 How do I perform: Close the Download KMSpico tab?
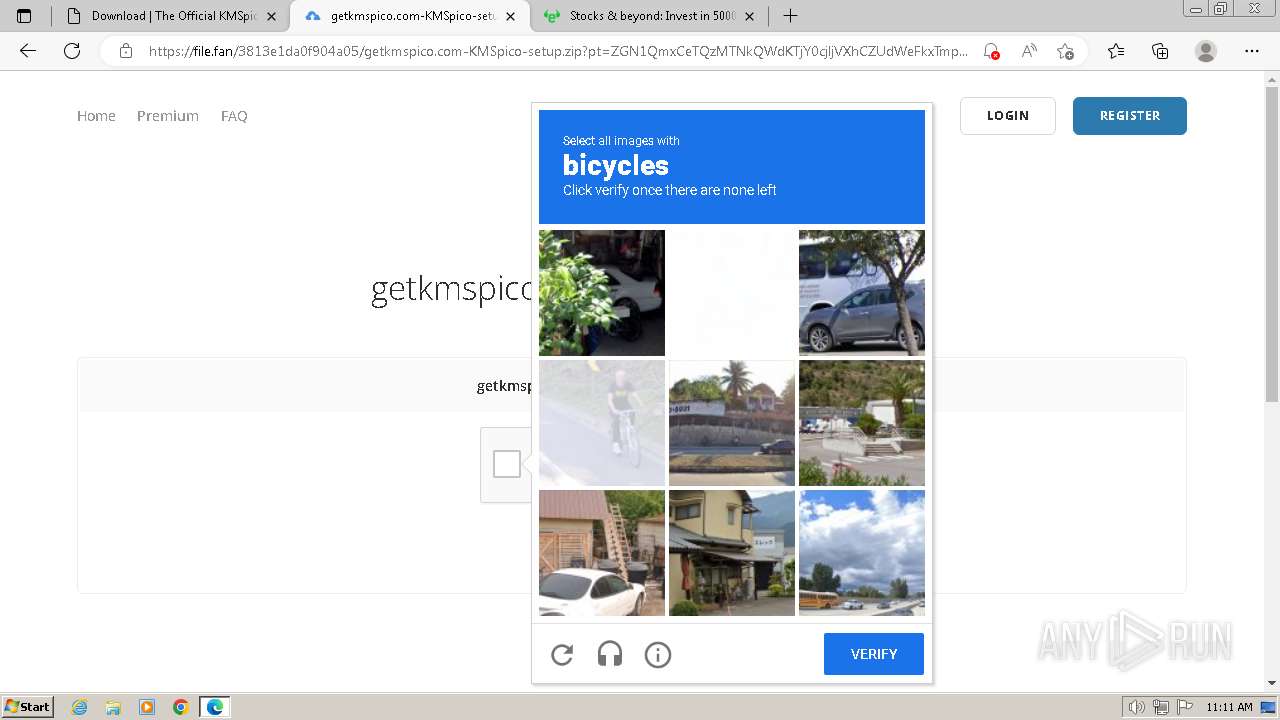click(271, 16)
